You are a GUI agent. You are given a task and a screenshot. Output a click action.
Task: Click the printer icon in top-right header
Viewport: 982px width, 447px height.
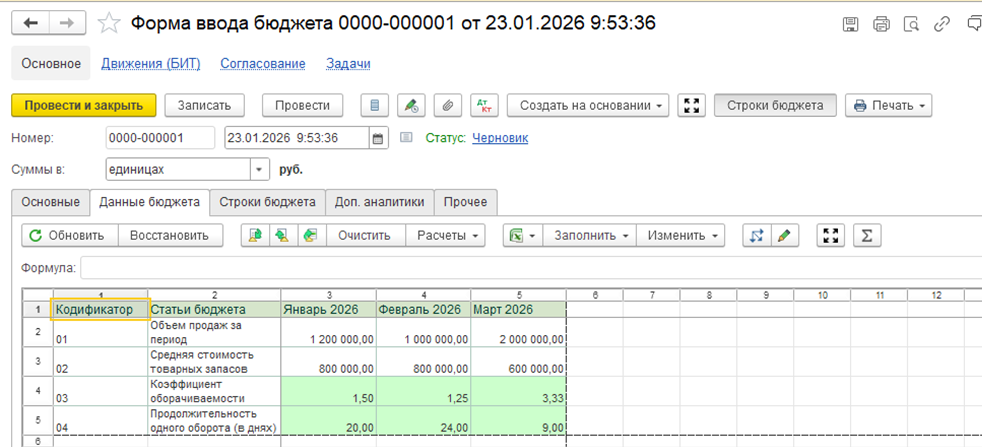pos(881,24)
